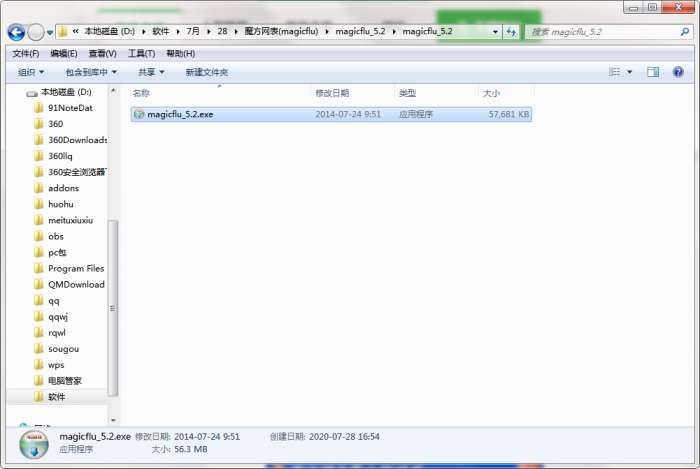Open the 360llq folder

tap(60, 156)
